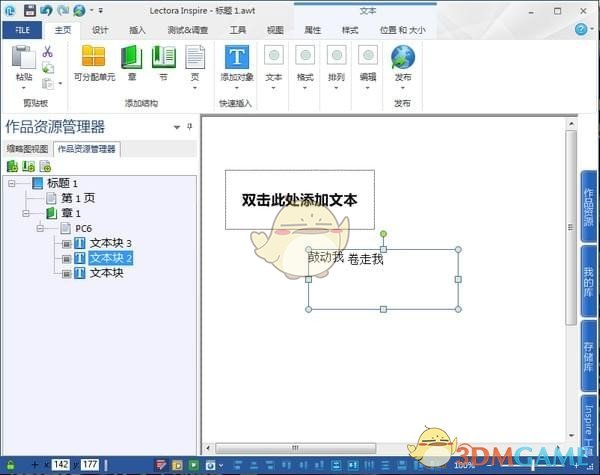Open the FILE menu button
Image resolution: width=600 pixels, height=475 pixels.
coord(22,30)
